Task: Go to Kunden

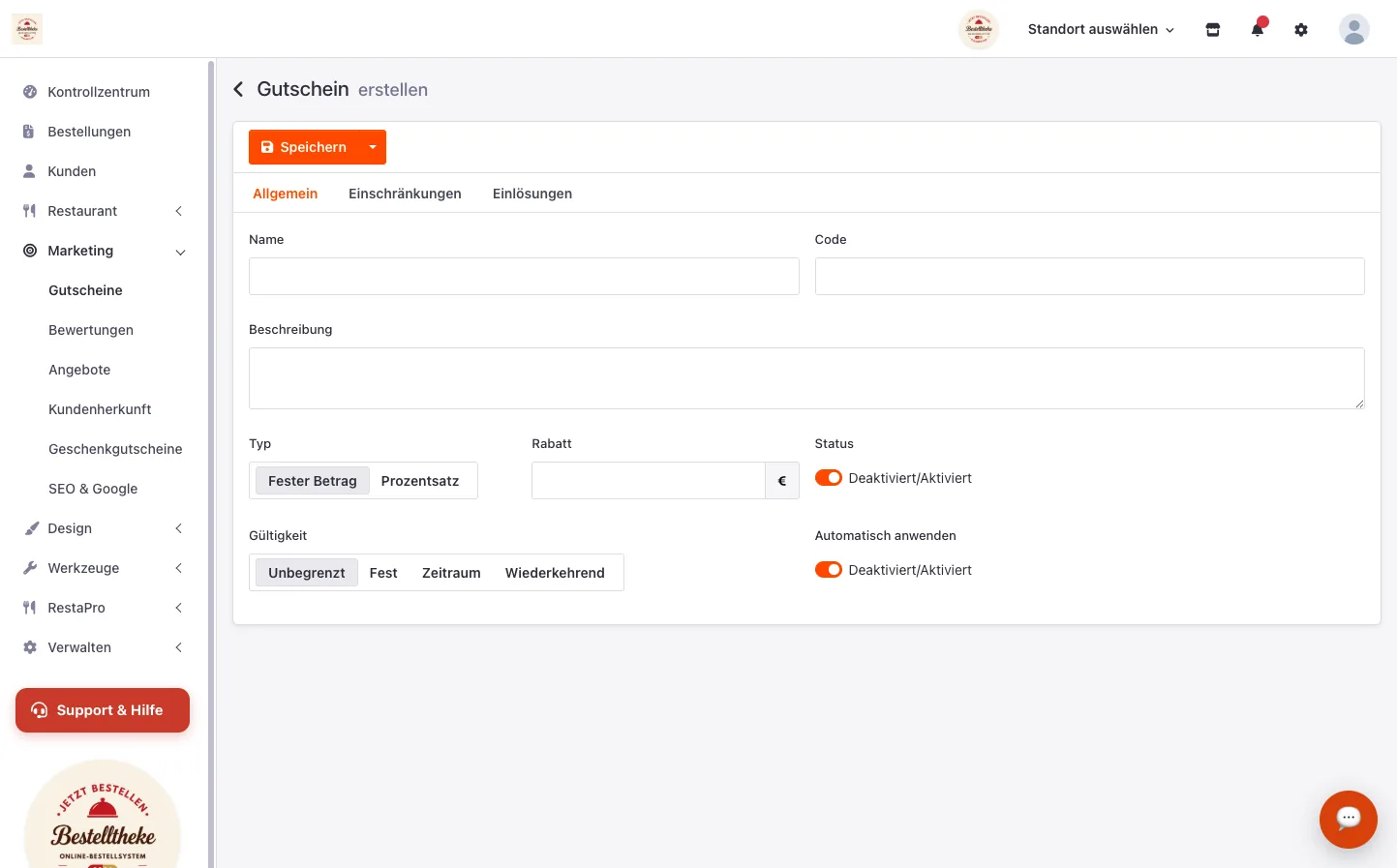Action: click(72, 171)
